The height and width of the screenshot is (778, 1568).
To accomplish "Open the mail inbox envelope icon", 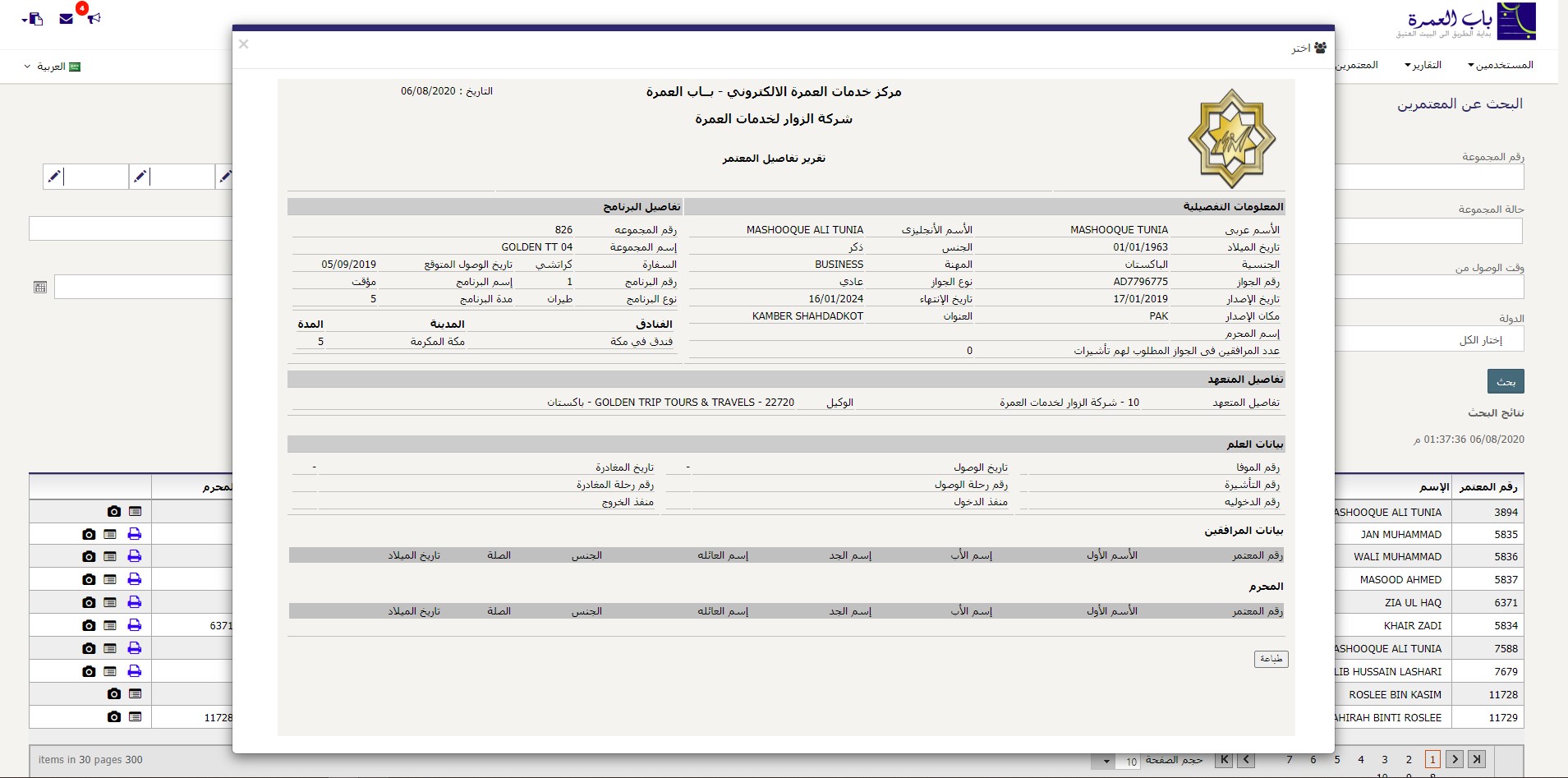I will click(67, 19).
